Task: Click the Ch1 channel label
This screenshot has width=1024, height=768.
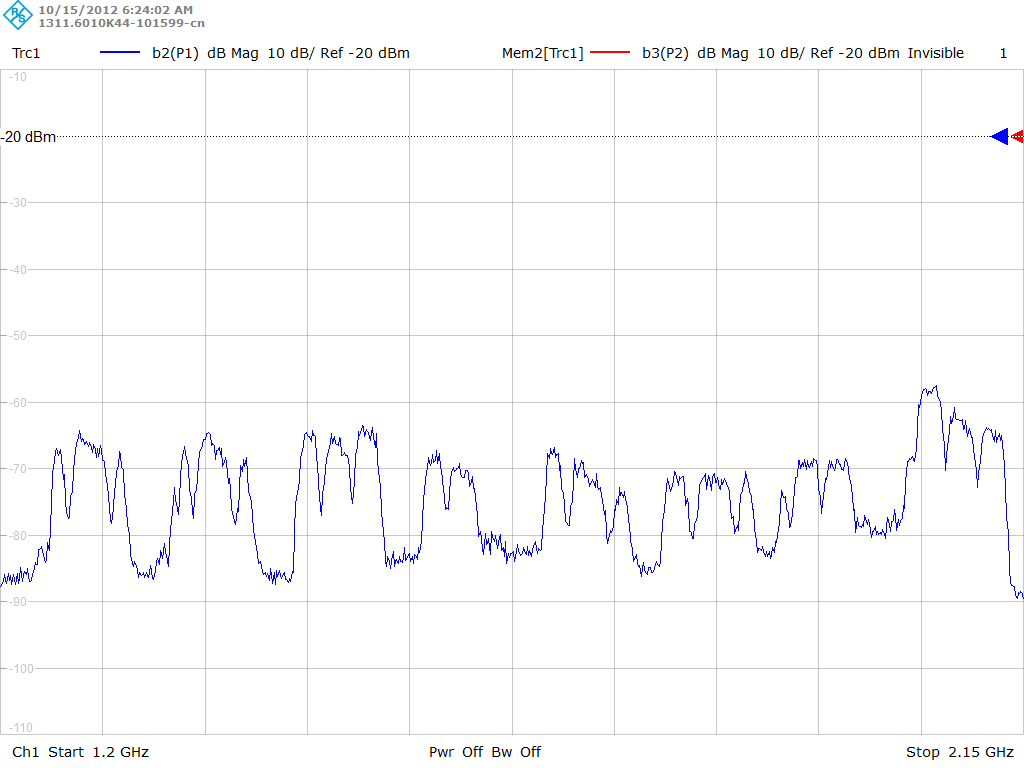Action: click(x=25, y=752)
